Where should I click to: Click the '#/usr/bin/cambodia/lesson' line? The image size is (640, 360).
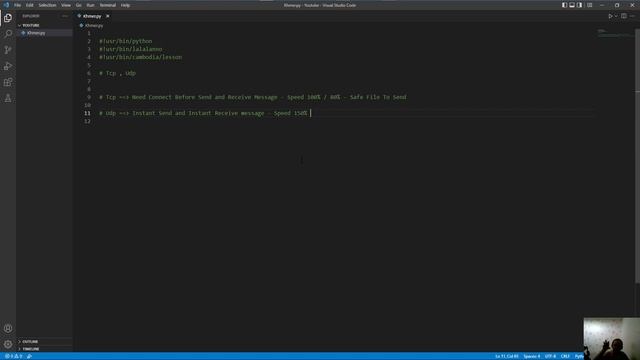[x=140, y=58]
